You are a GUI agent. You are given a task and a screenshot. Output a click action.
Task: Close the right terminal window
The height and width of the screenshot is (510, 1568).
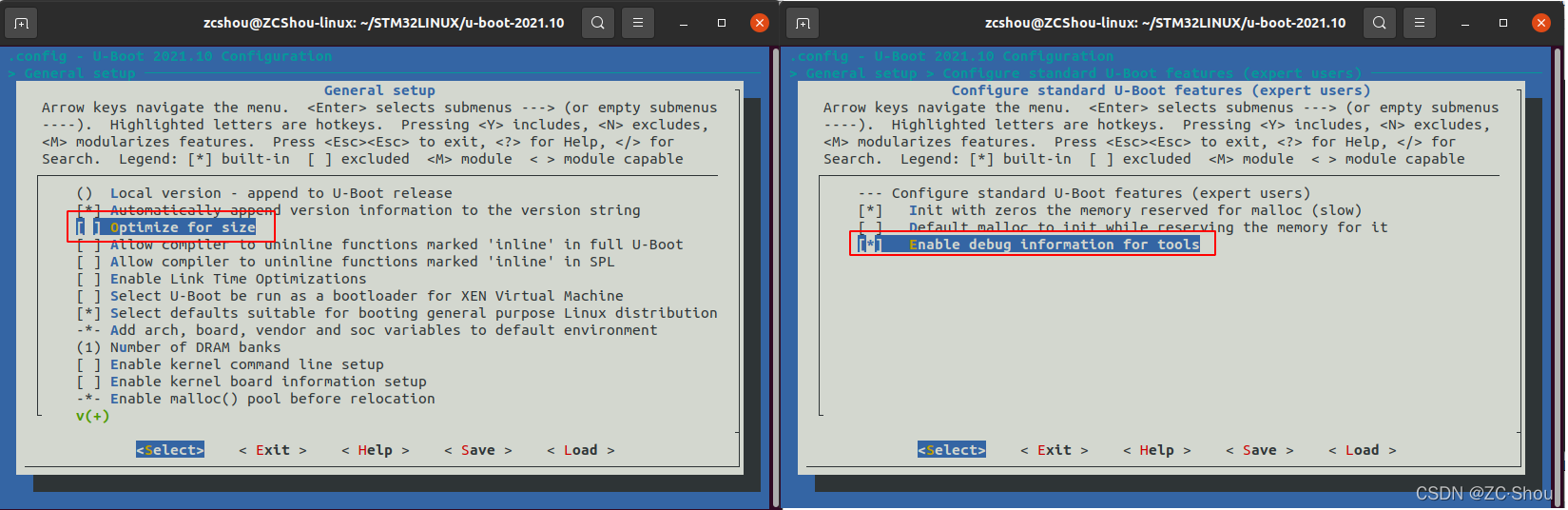[x=1541, y=23]
